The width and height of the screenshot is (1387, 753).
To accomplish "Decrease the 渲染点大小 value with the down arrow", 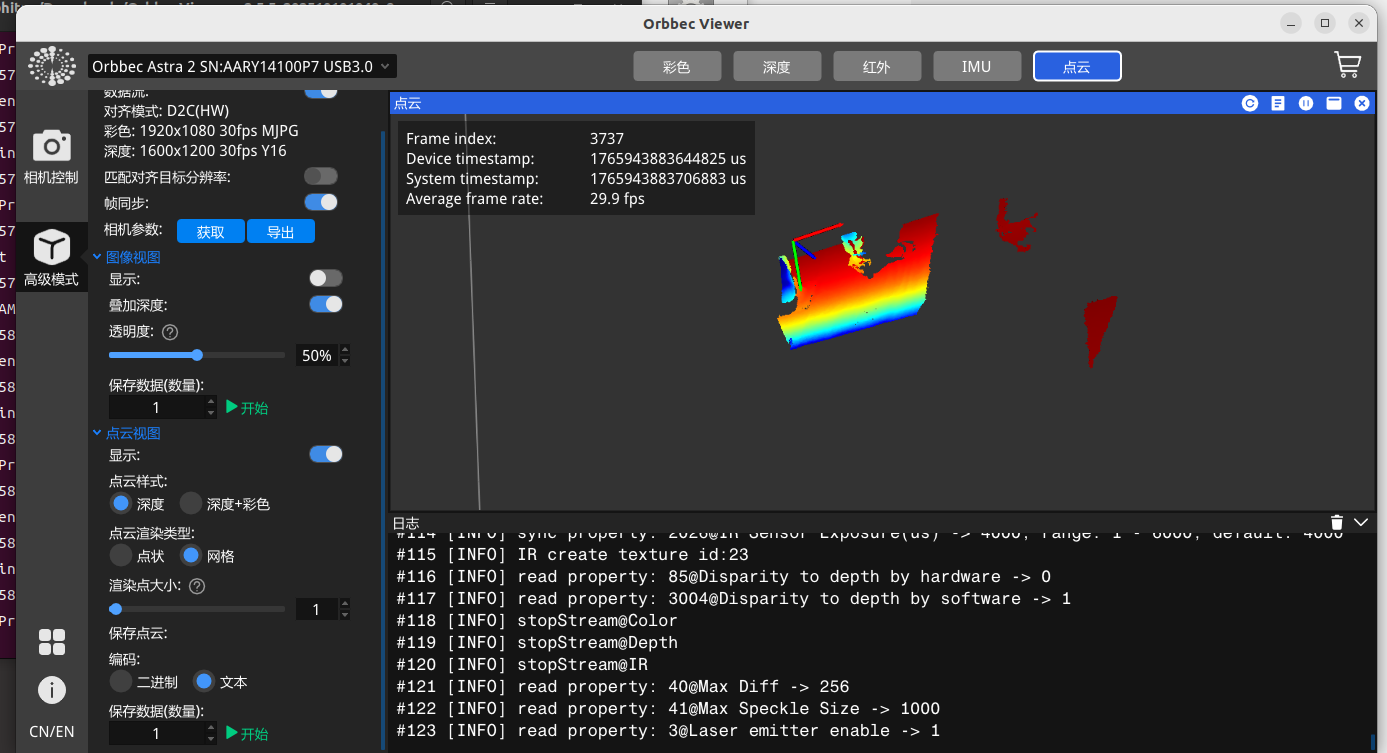I will coord(345,614).
